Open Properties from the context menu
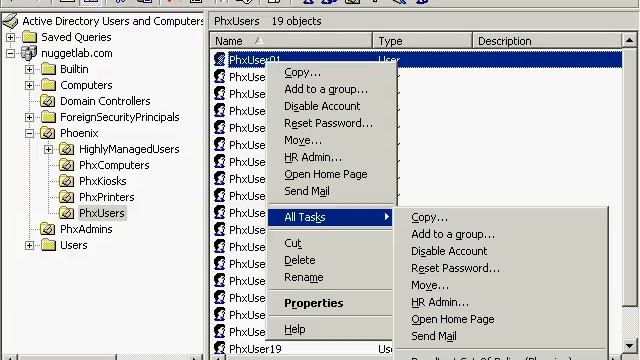640x360 pixels. (x=313, y=303)
